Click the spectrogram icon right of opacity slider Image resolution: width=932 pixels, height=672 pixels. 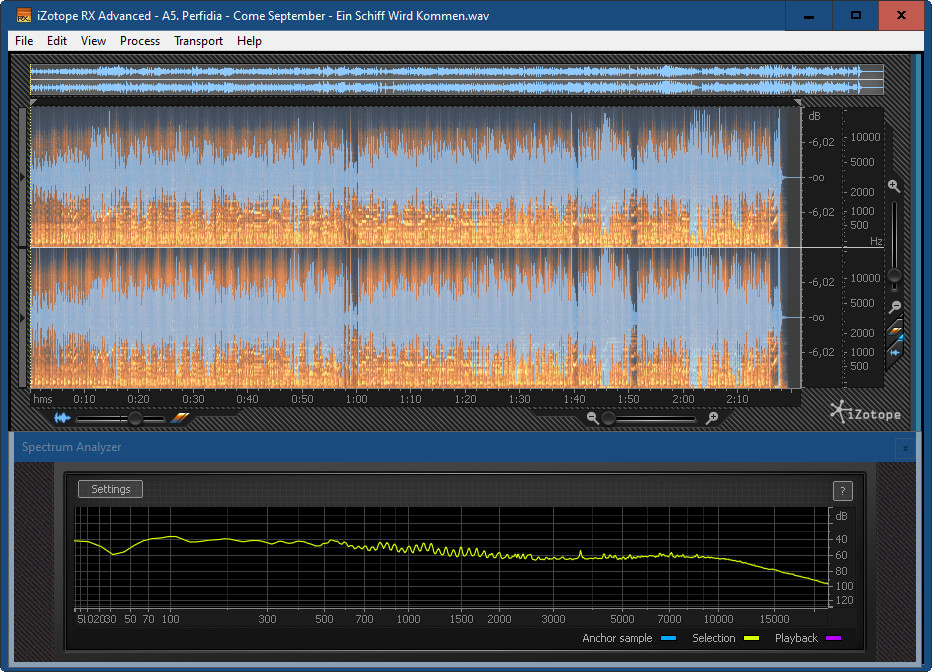180,418
